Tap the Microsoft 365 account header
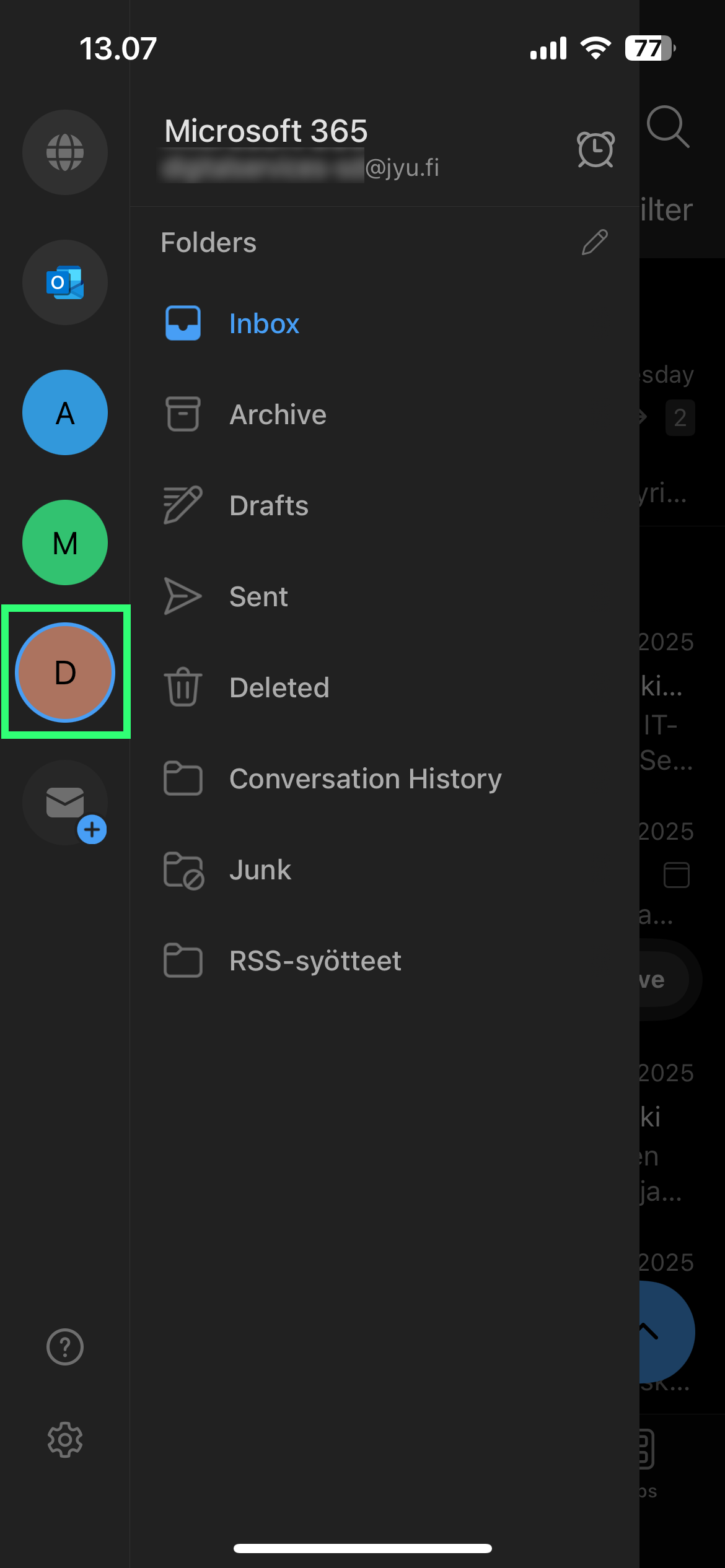This screenshot has width=725, height=1568. 302,149
